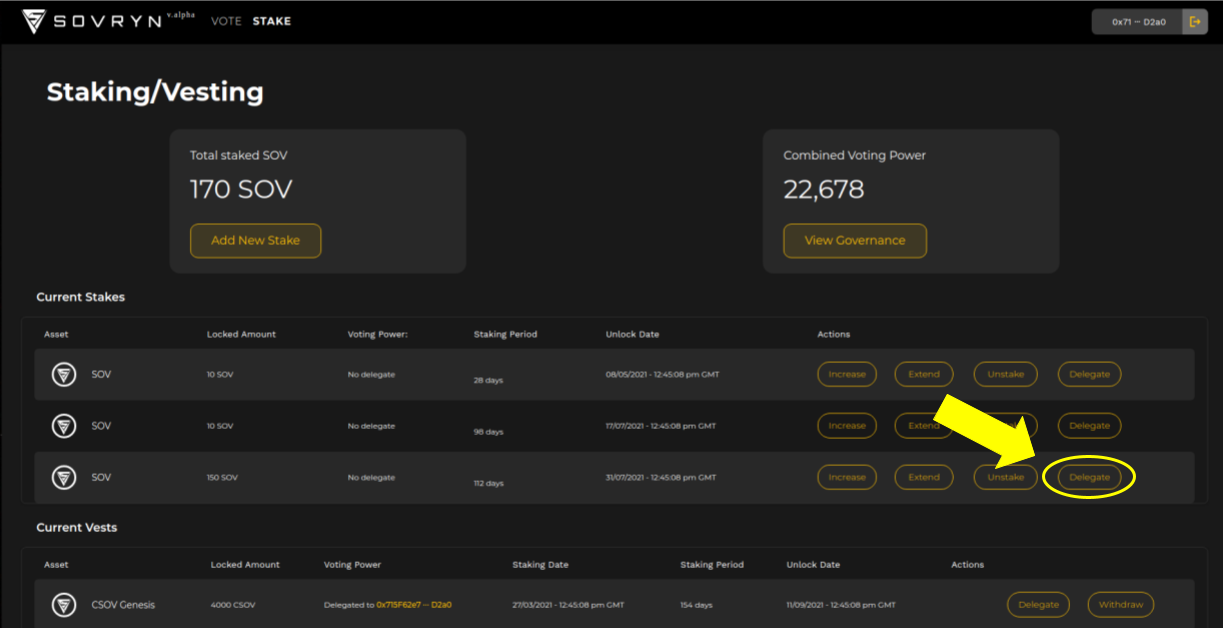Unstake the 28 days SOV stake
This screenshot has width=1223, height=628.
[x=1006, y=375]
